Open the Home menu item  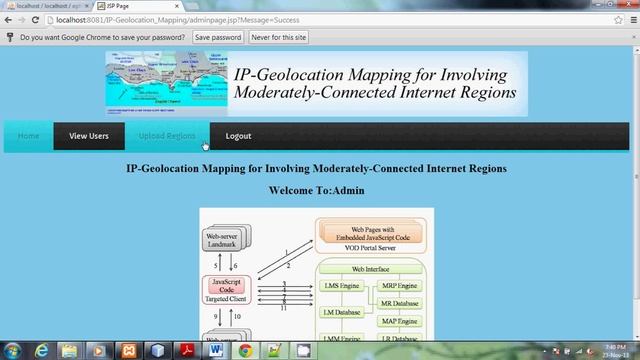point(29,136)
